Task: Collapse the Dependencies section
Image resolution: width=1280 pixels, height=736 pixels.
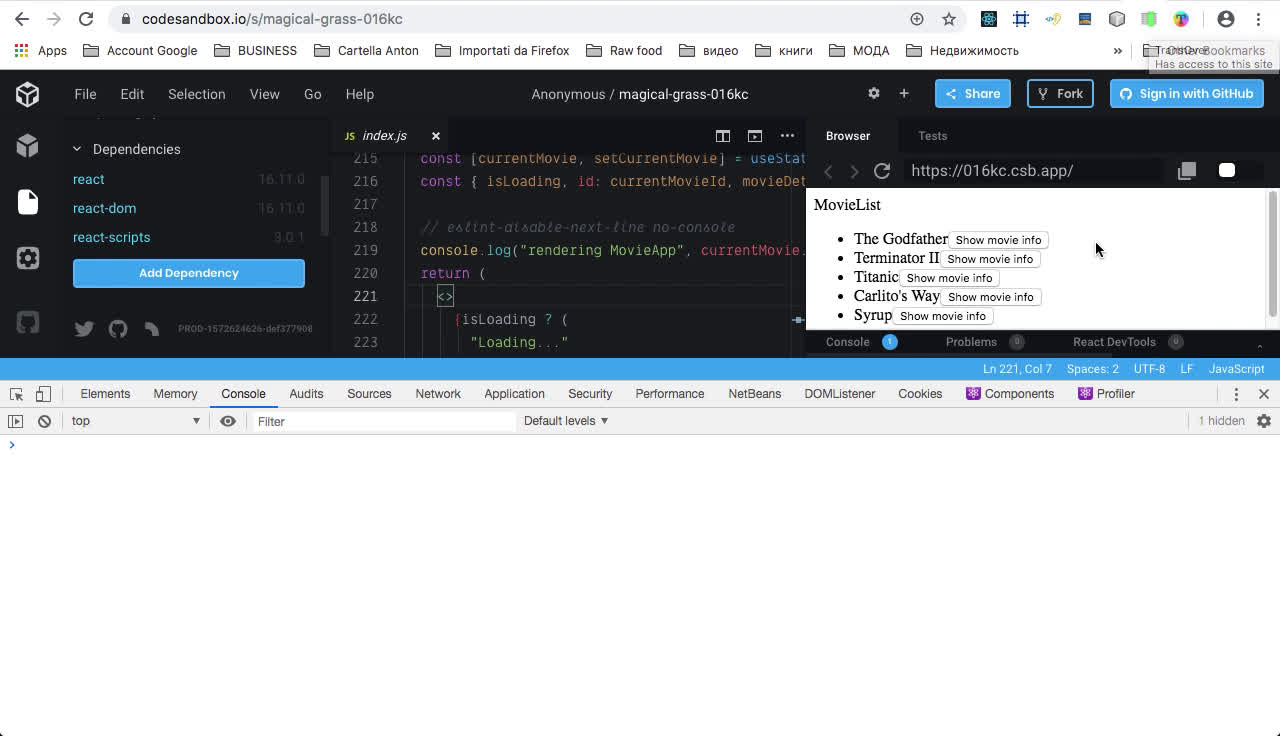Action: click(x=77, y=149)
